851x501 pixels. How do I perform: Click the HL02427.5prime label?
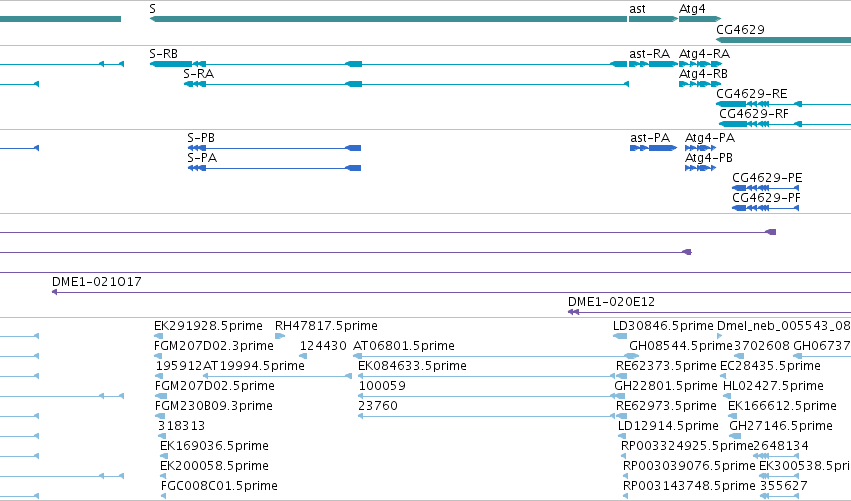click(x=773, y=386)
